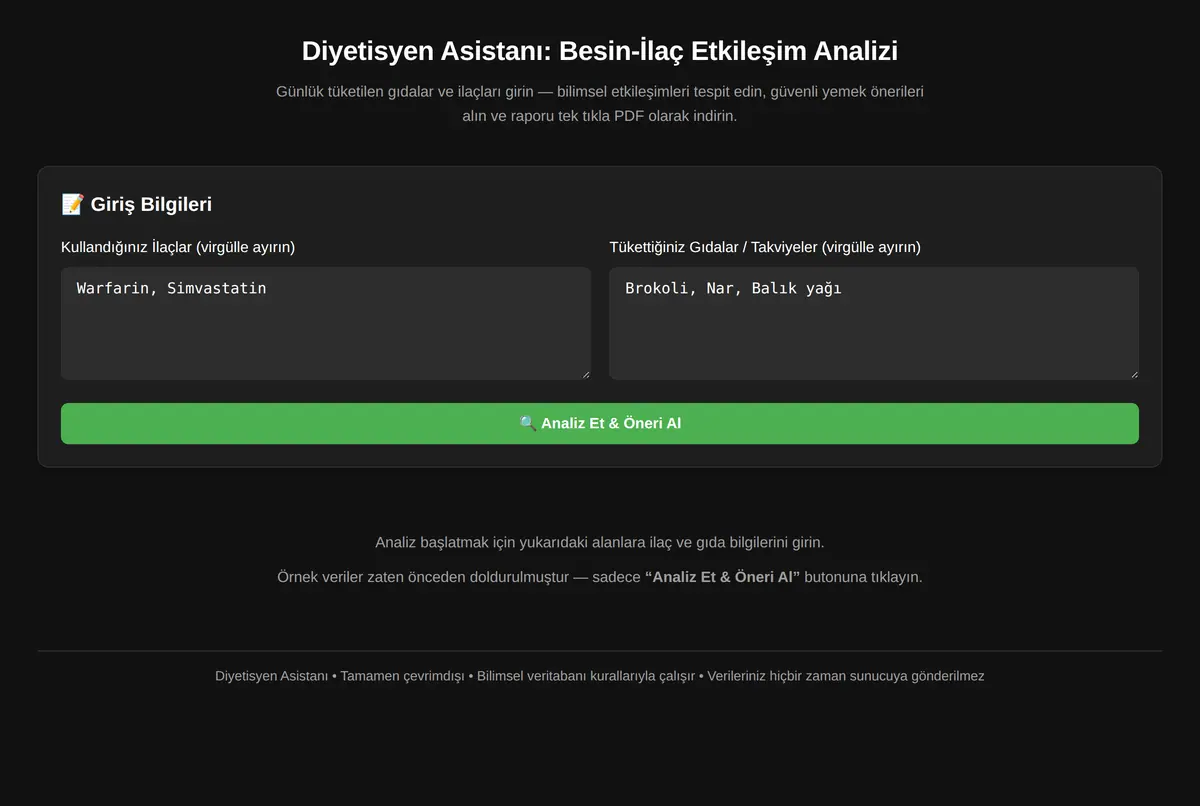Screen dimensions: 1200x806
Task: Click the footer text about offline operation
Action: pyautogui.click(x=600, y=676)
